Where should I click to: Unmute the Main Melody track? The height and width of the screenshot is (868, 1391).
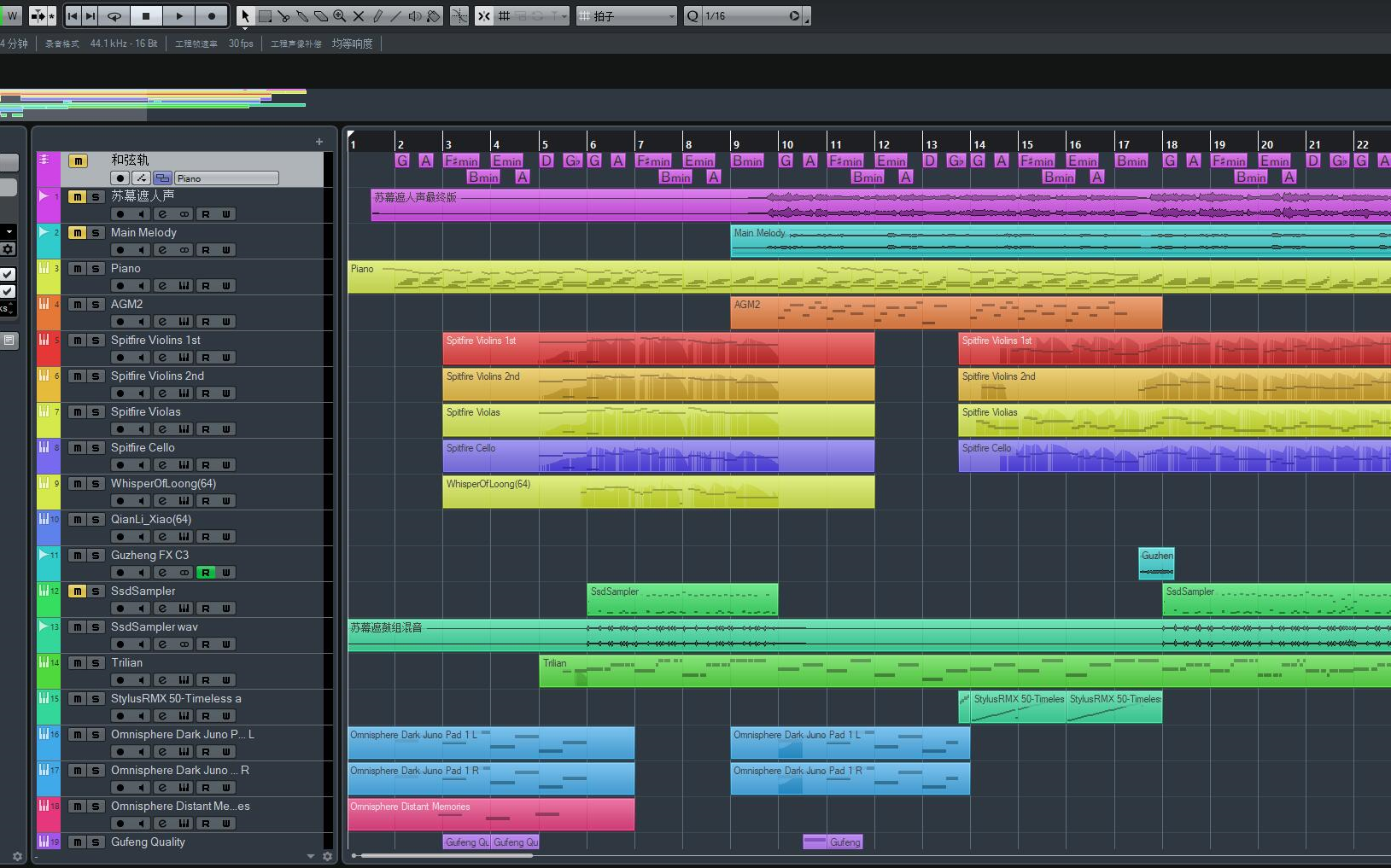point(77,232)
